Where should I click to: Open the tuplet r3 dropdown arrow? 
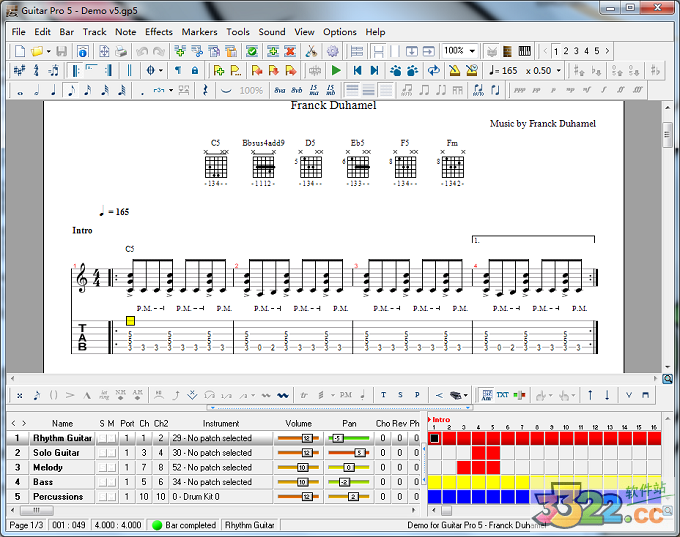171,90
